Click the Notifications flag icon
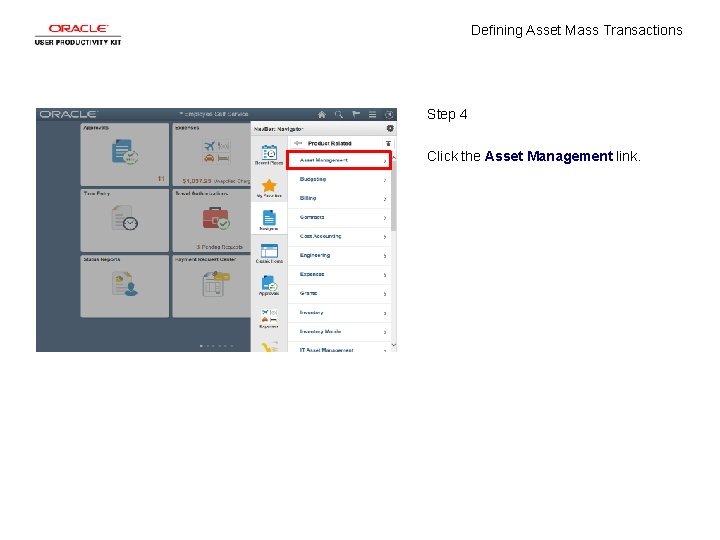This screenshot has width=720, height=540. coord(356,114)
